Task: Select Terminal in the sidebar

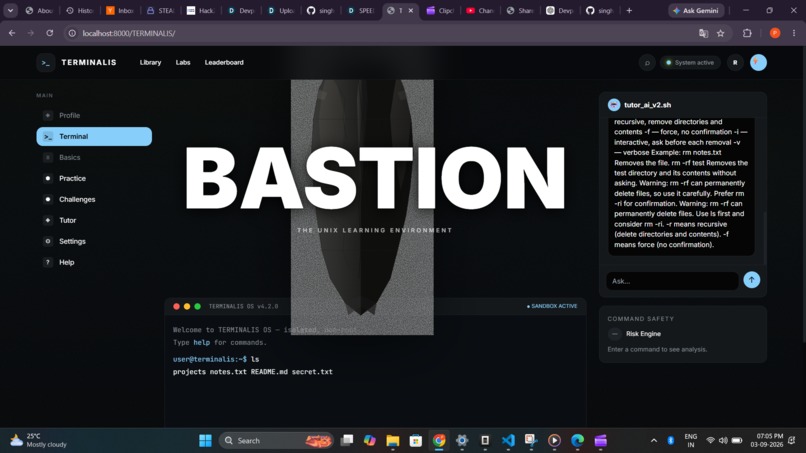Action: coord(94,137)
